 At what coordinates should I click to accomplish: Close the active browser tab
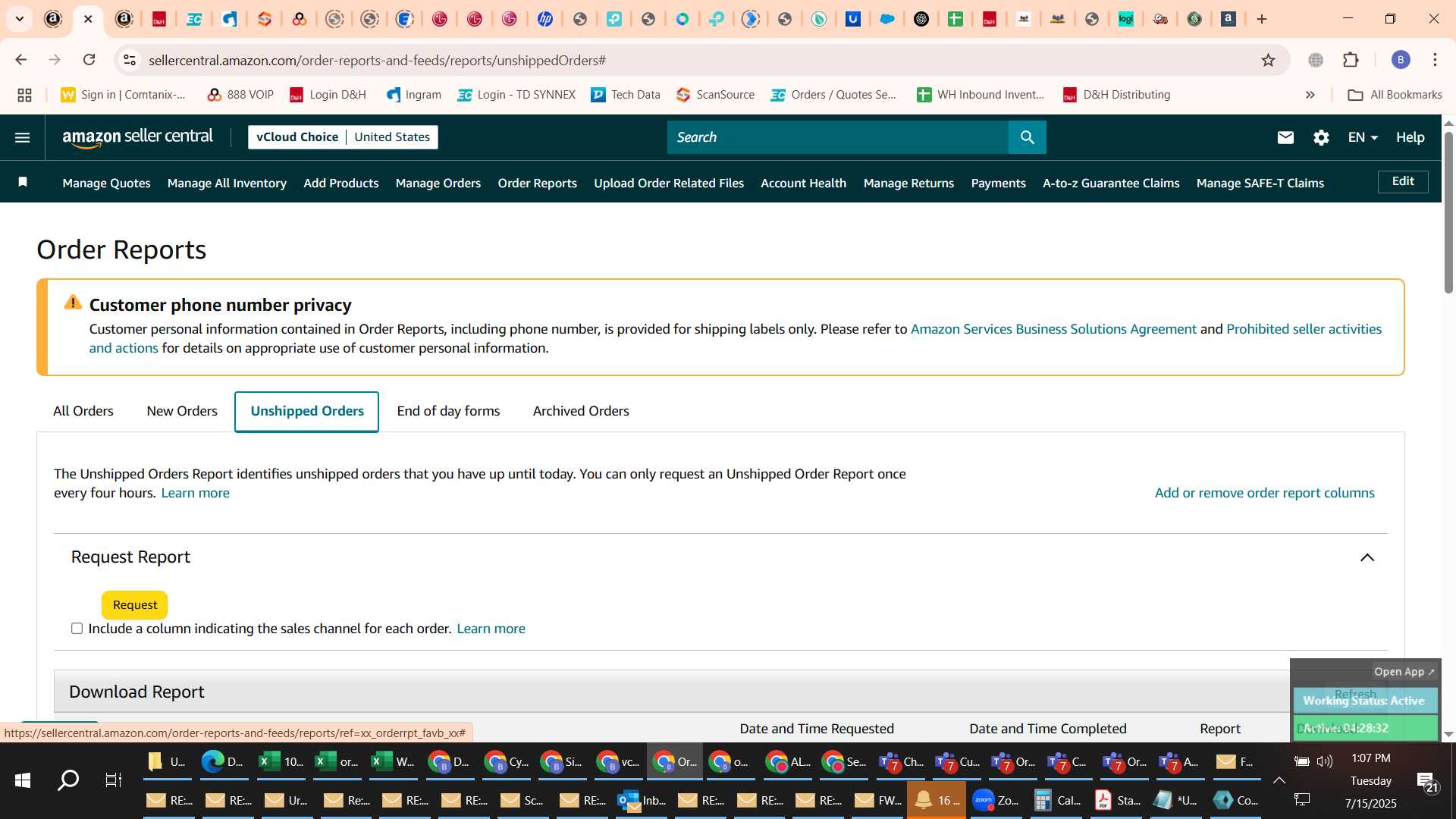(x=88, y=19)
